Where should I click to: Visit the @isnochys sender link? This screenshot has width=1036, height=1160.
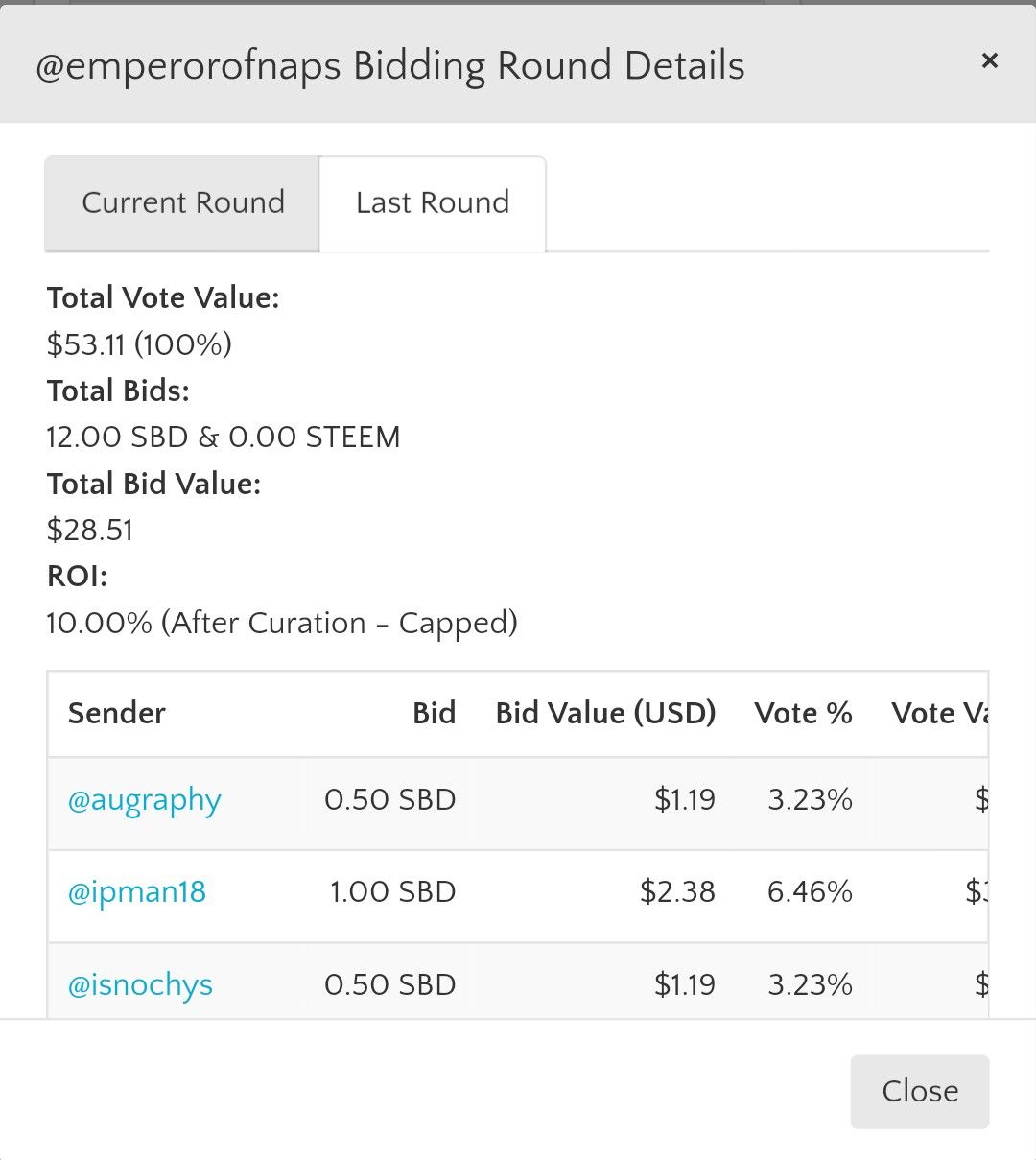tap(140, 985)
